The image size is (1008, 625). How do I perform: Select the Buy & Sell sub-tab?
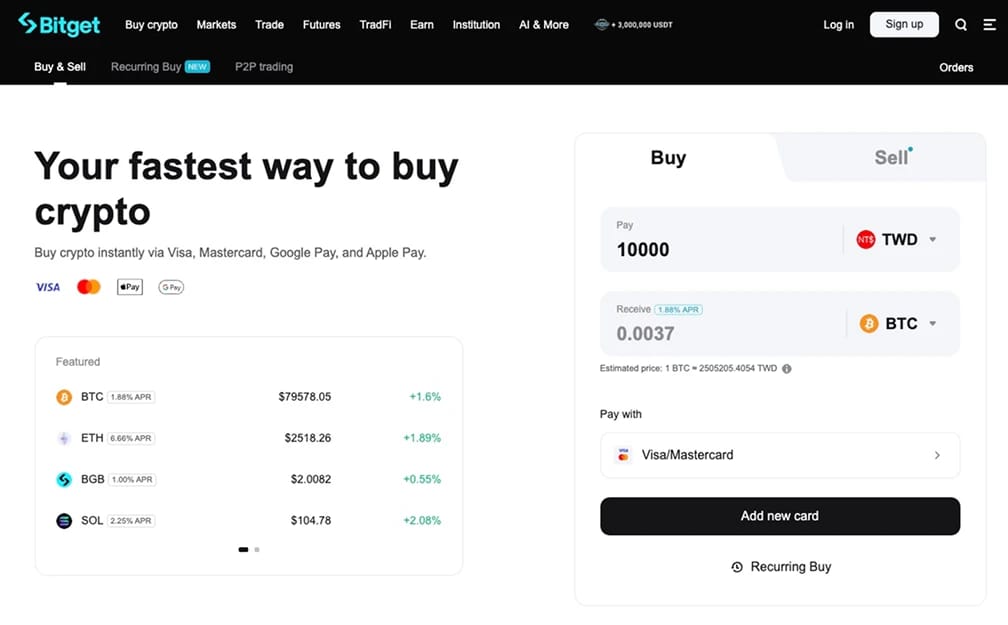click(60, 67)
